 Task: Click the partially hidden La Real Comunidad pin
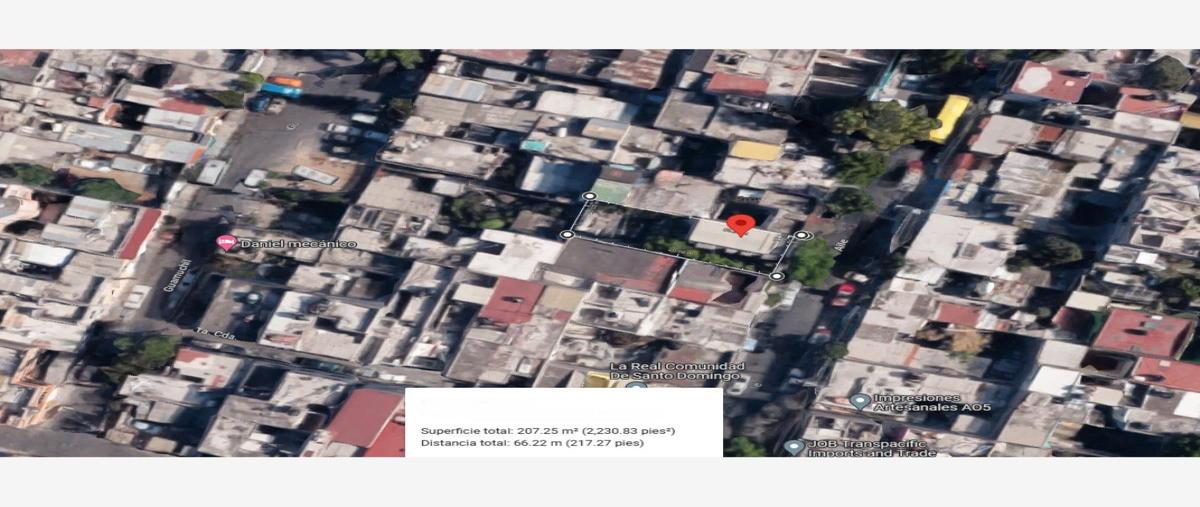(637, 385)
